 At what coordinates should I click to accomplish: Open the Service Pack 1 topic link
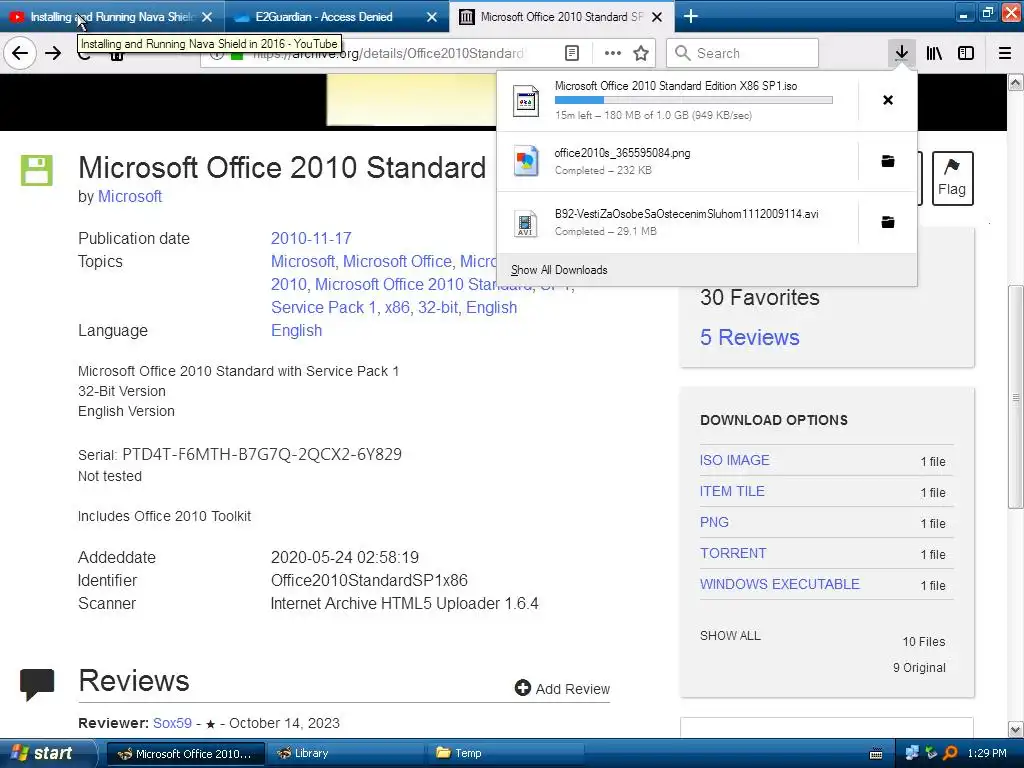point(323,307)
